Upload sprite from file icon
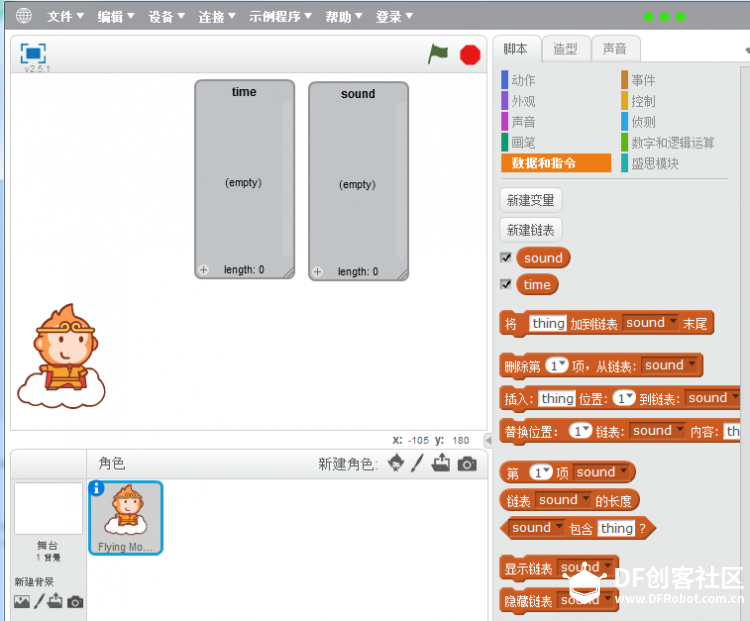 [x=441, y=463]
